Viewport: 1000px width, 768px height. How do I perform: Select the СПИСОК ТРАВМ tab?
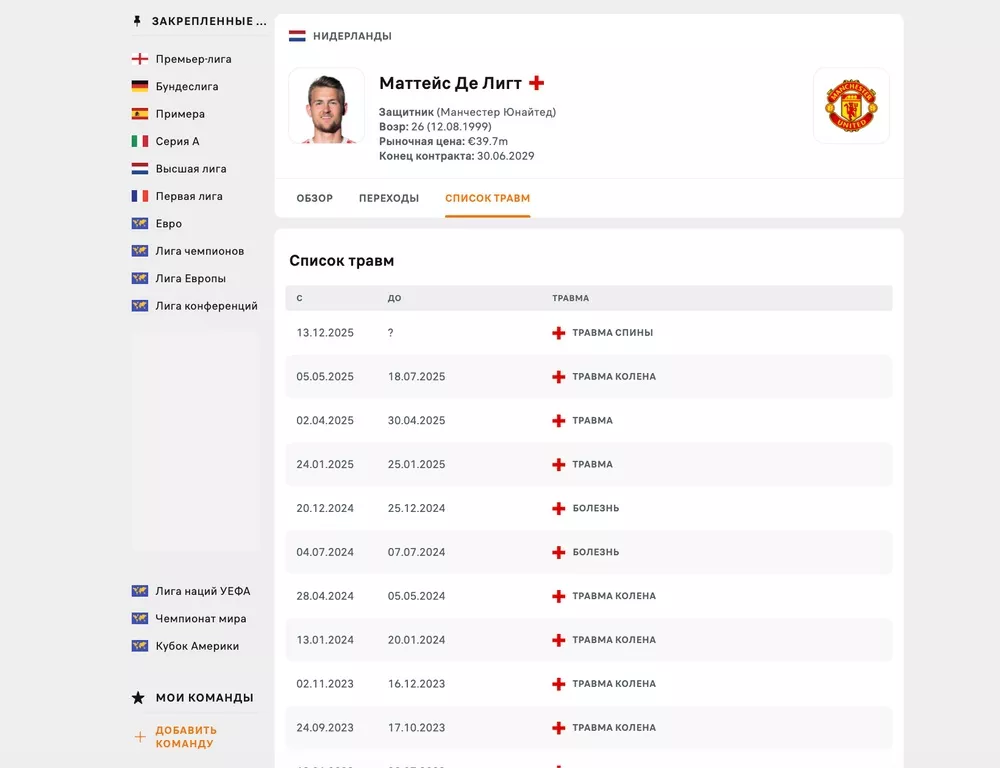coord(487,198)
